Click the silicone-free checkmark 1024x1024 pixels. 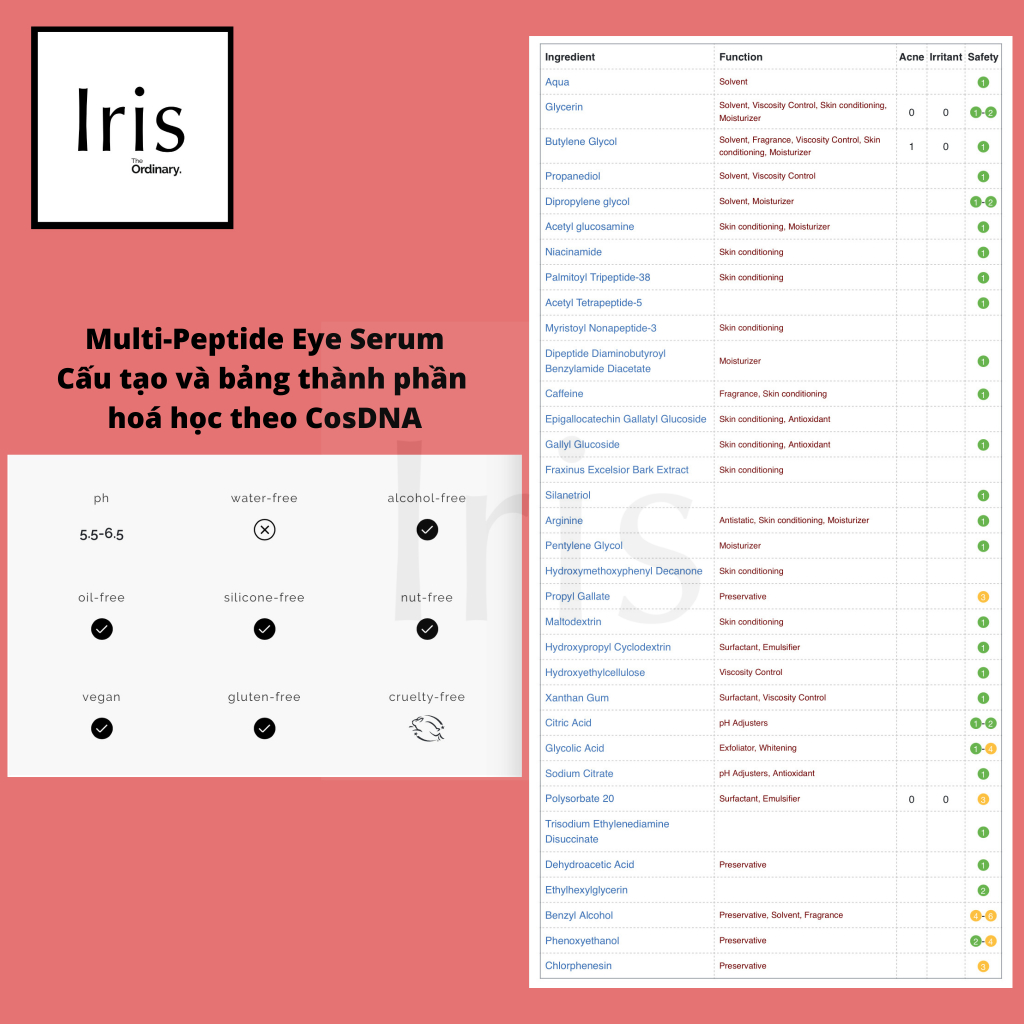[264, 629]
